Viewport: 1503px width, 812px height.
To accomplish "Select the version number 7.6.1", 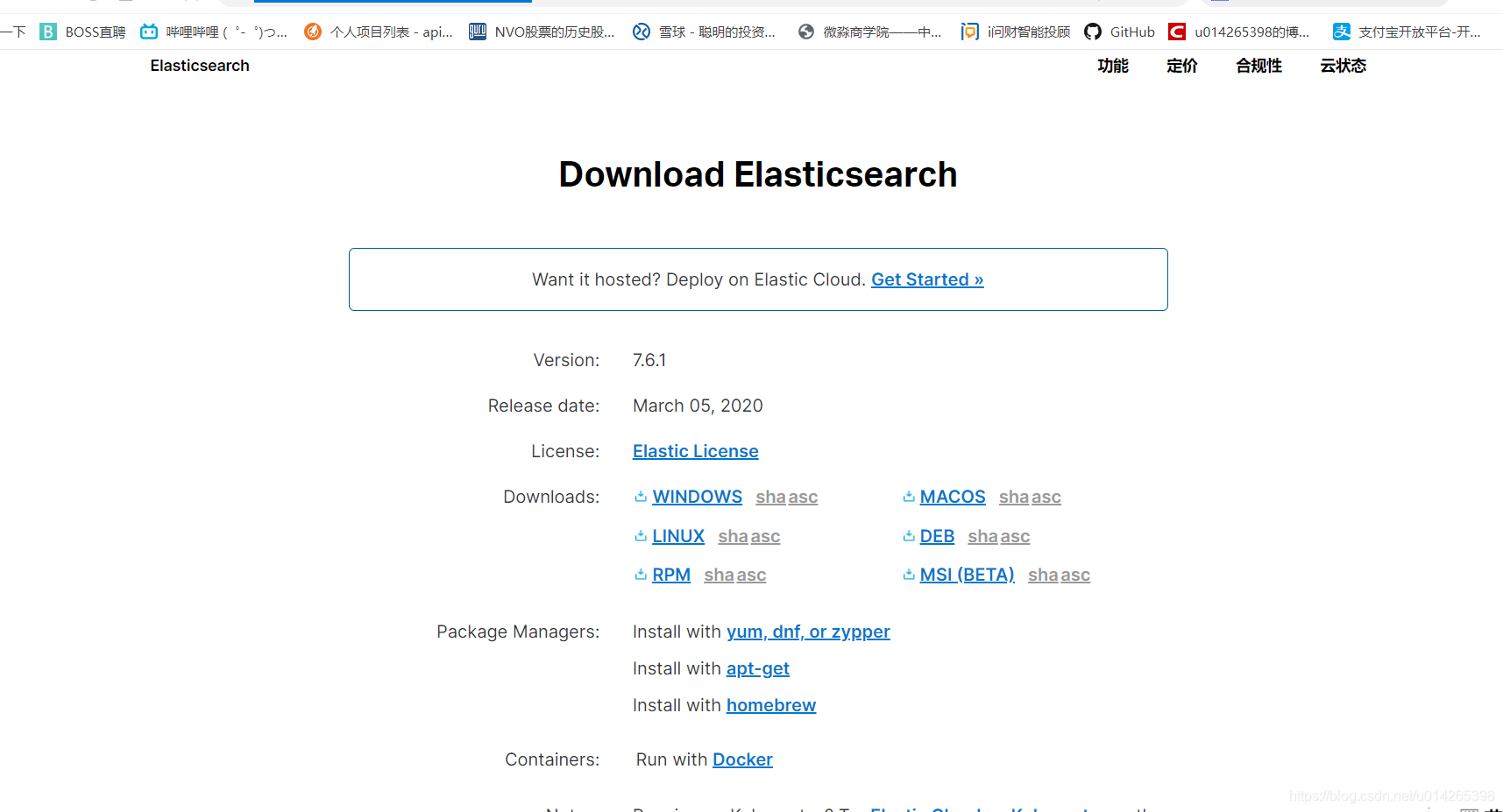I will 649,360.
